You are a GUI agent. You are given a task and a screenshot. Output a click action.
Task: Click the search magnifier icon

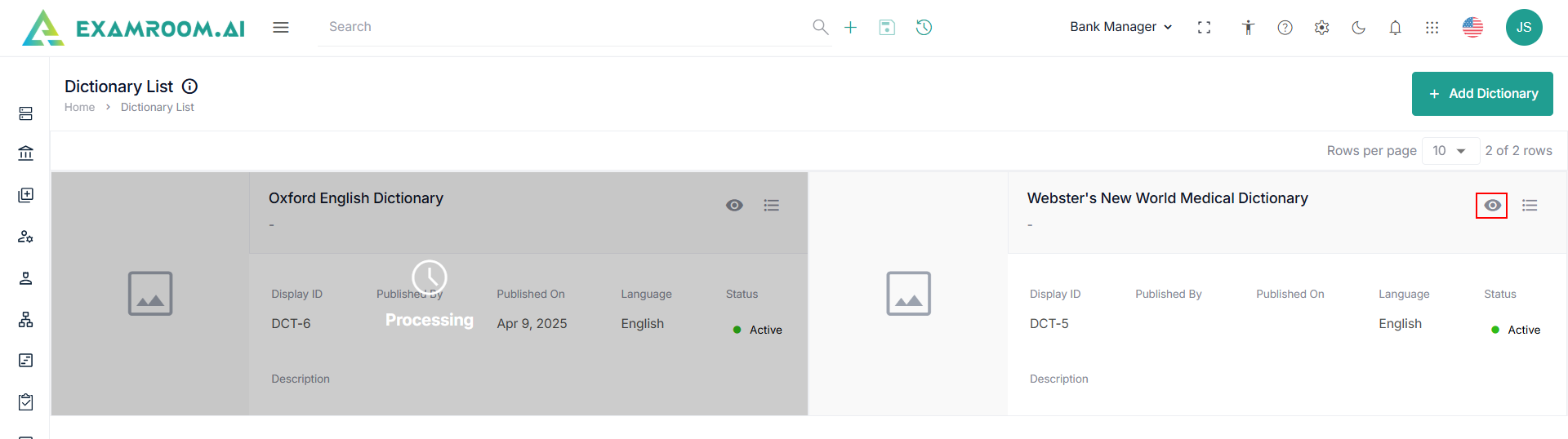click(821, 27)
